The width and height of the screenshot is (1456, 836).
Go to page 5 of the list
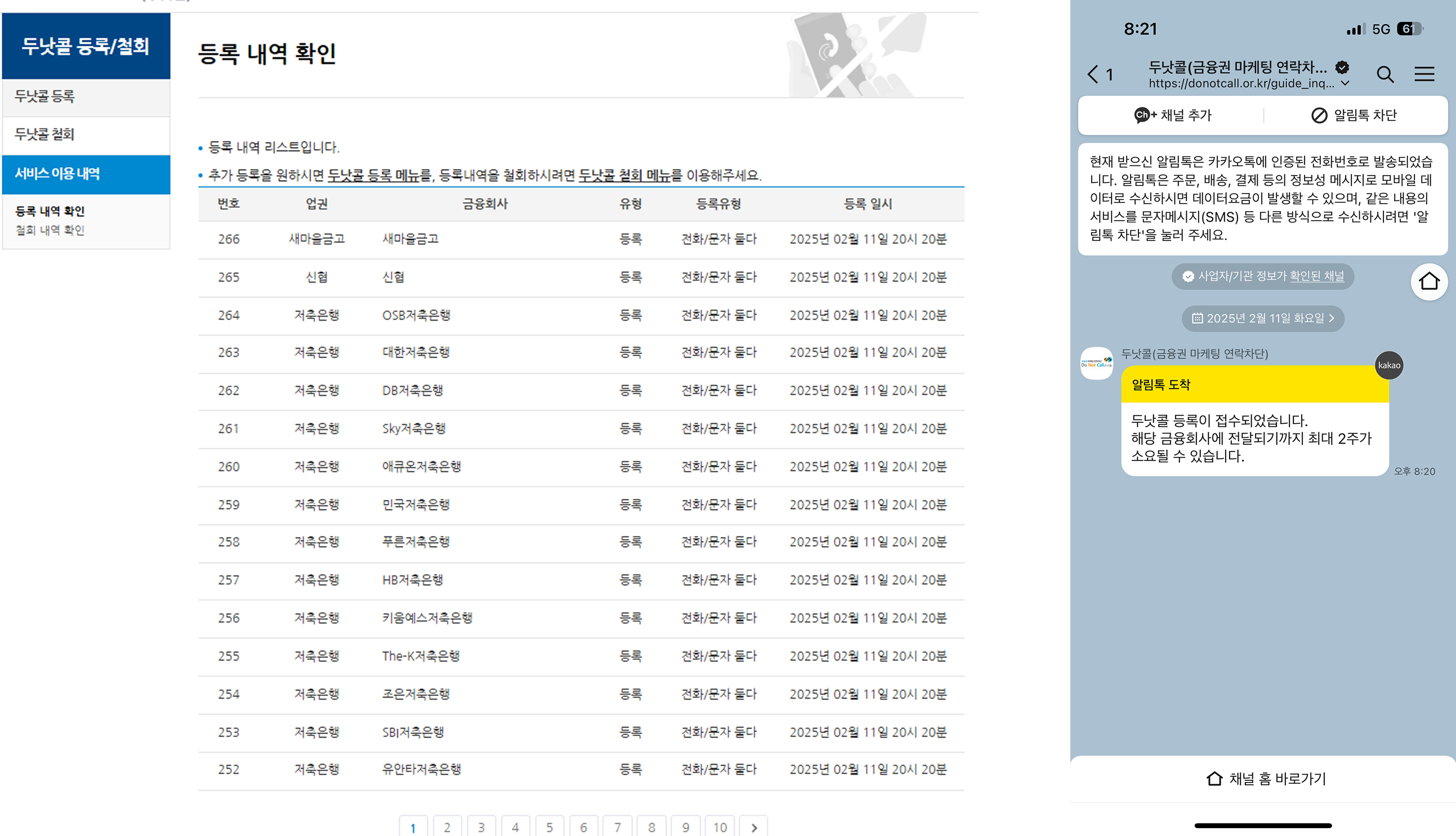pyautogui.click(x=550, y=827)
